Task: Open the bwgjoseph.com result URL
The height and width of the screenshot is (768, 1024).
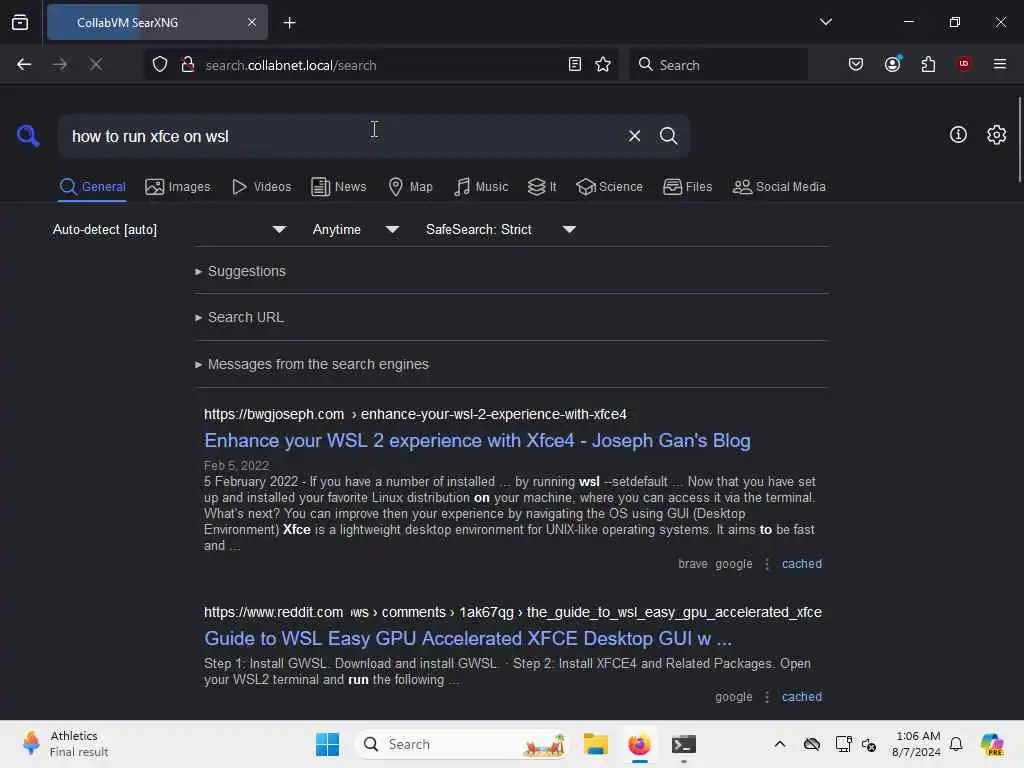Action: click(x=415, y=414)
